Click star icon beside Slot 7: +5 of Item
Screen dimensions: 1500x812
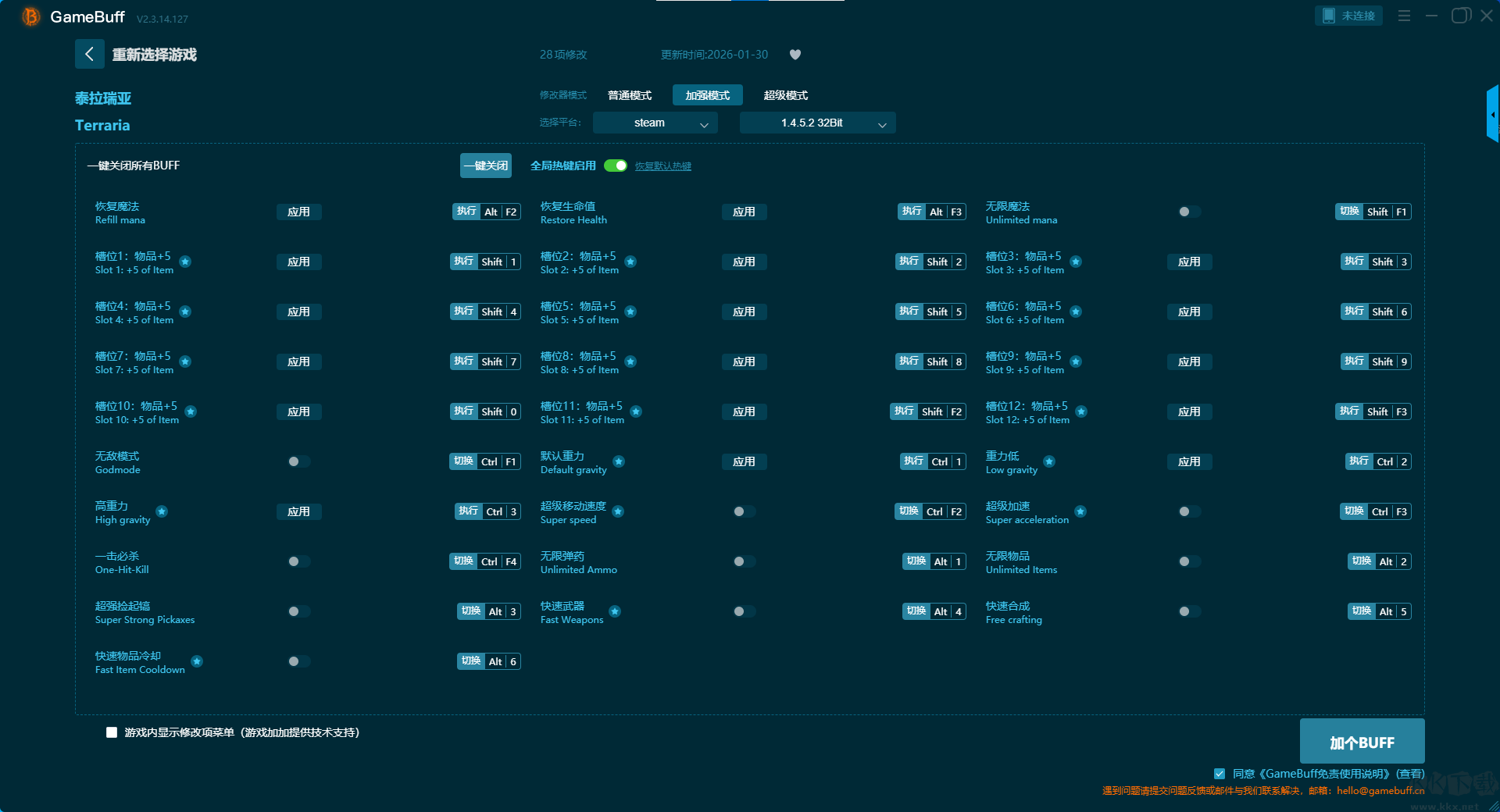[185, 361]
